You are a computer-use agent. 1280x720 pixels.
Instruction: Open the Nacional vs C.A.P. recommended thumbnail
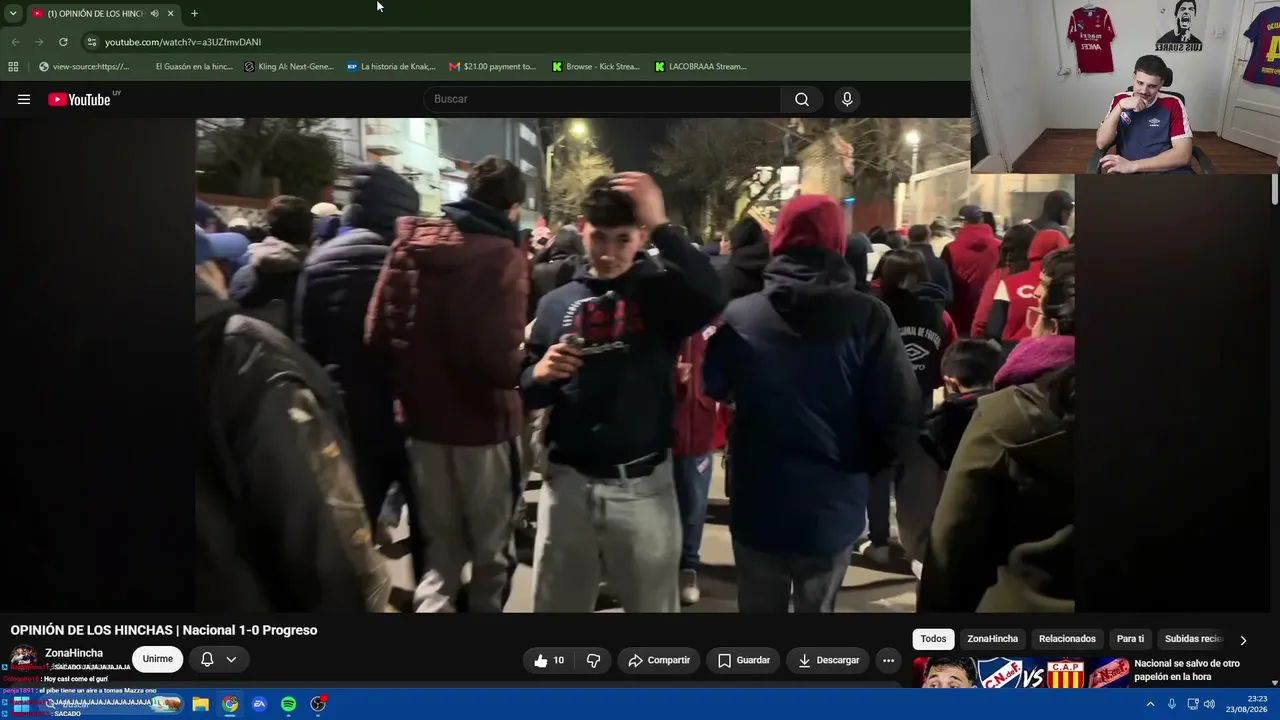point(1020,673)
